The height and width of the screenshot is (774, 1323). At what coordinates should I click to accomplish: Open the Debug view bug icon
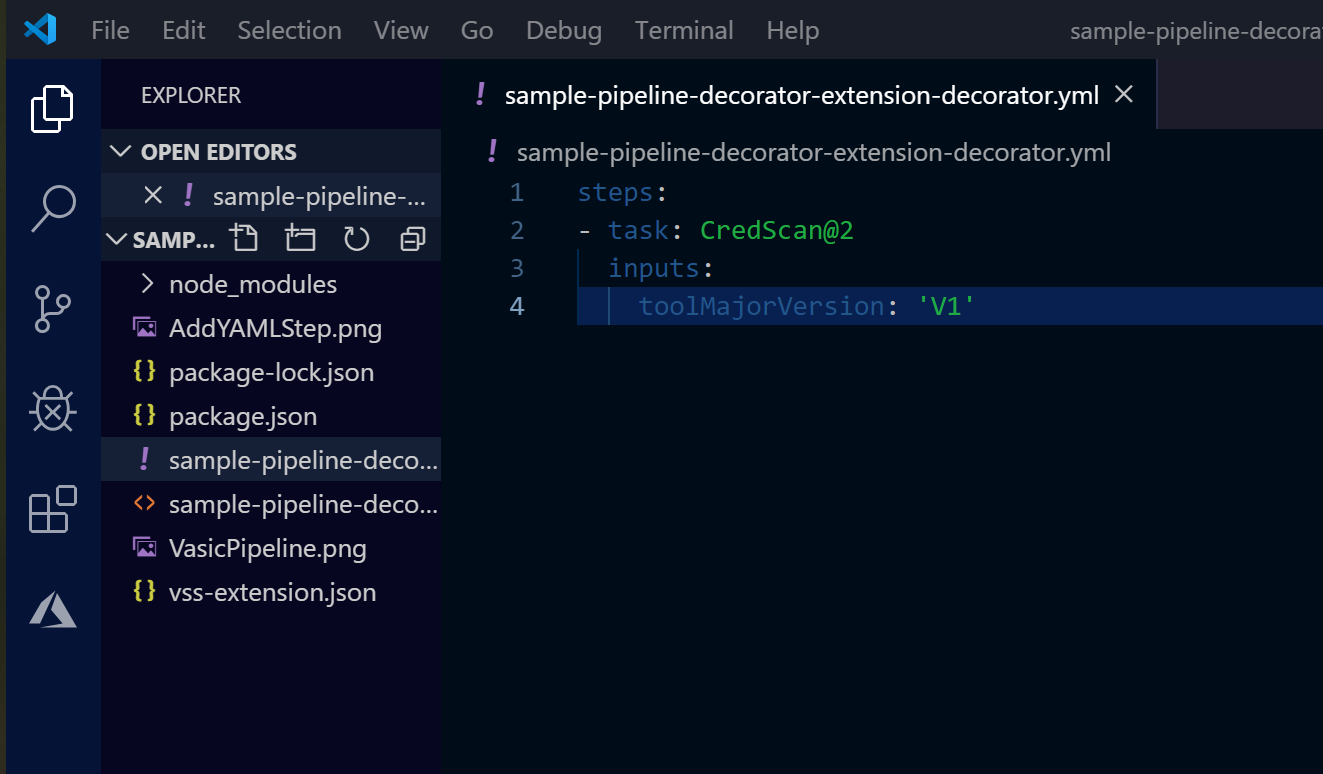52,409
